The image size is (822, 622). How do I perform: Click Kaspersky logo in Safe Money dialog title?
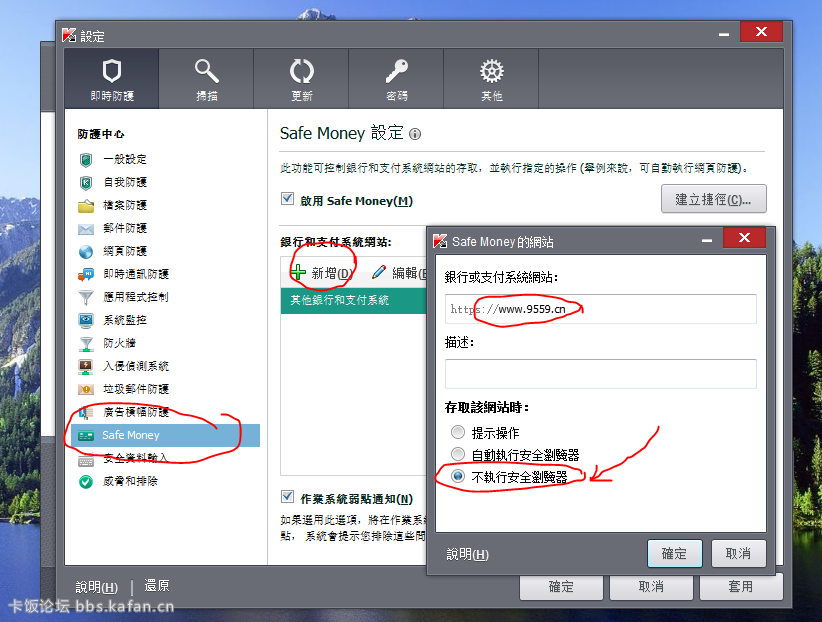pyautogui.click(x=440, y=241)
